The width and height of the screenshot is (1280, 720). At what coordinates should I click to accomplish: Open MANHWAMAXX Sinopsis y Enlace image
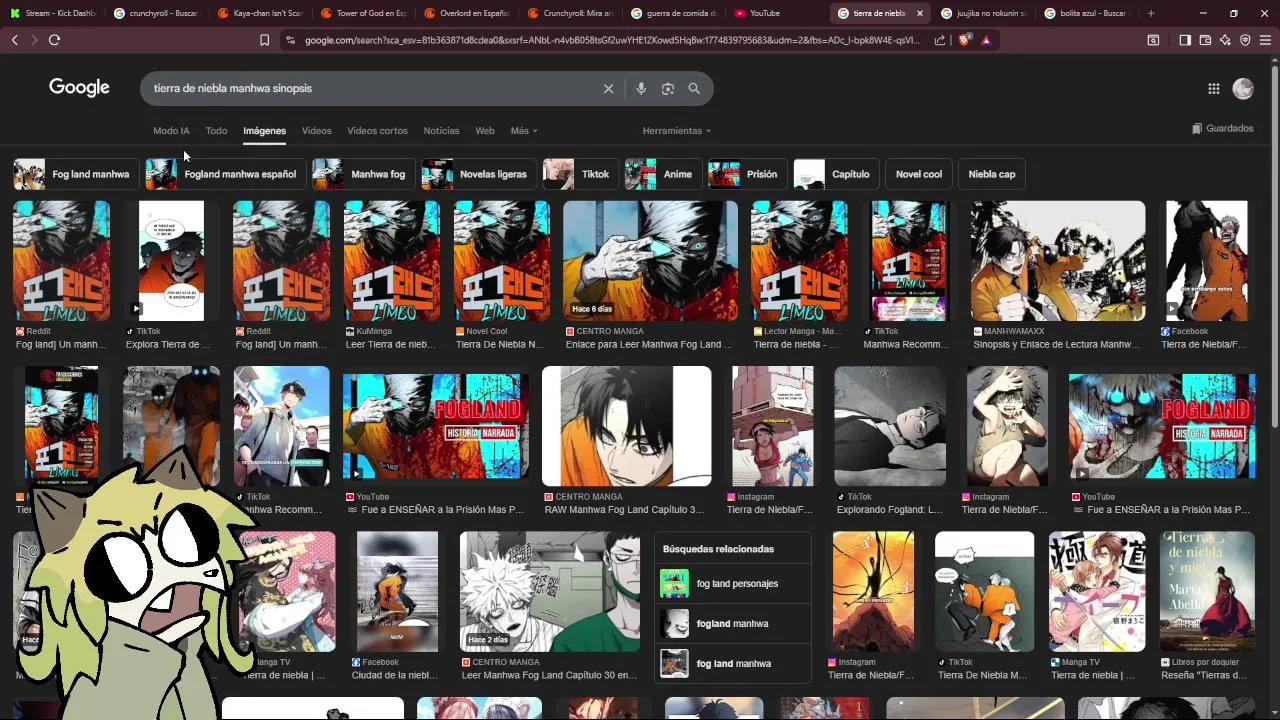[x=1058, y=261]
